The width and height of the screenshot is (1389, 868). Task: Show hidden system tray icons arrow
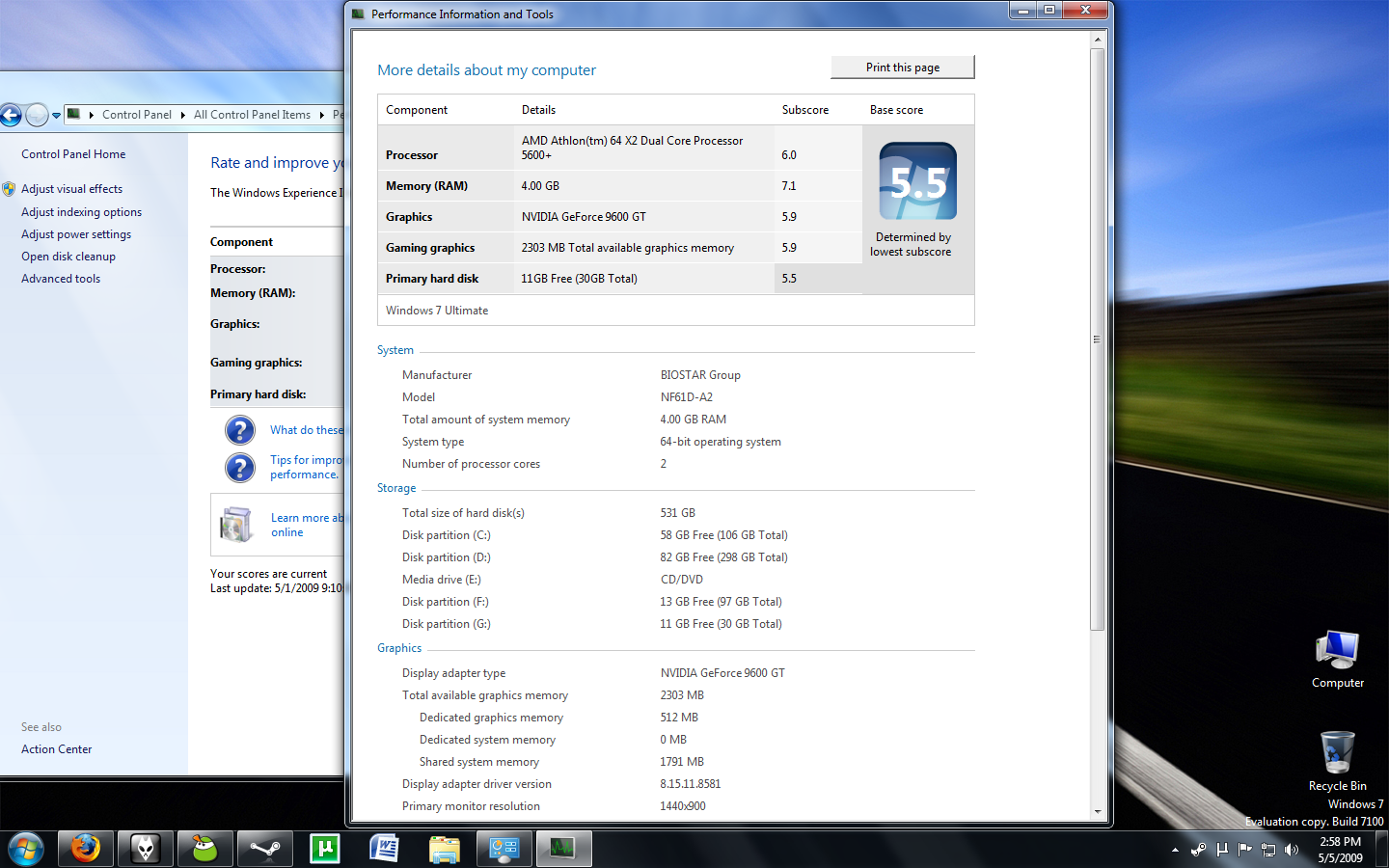(1175, 850)
